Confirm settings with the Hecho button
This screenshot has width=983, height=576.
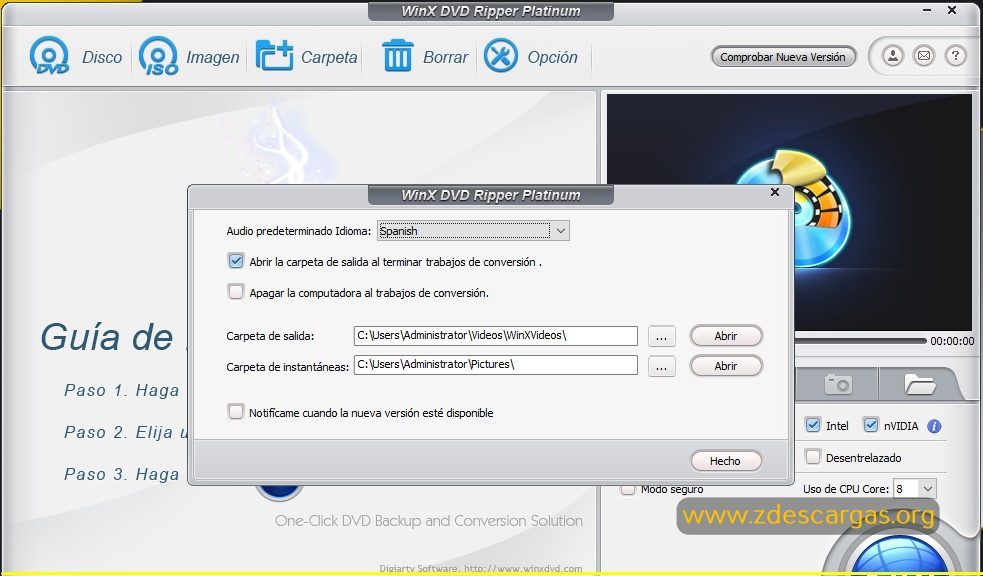click(x=726, y=461)
